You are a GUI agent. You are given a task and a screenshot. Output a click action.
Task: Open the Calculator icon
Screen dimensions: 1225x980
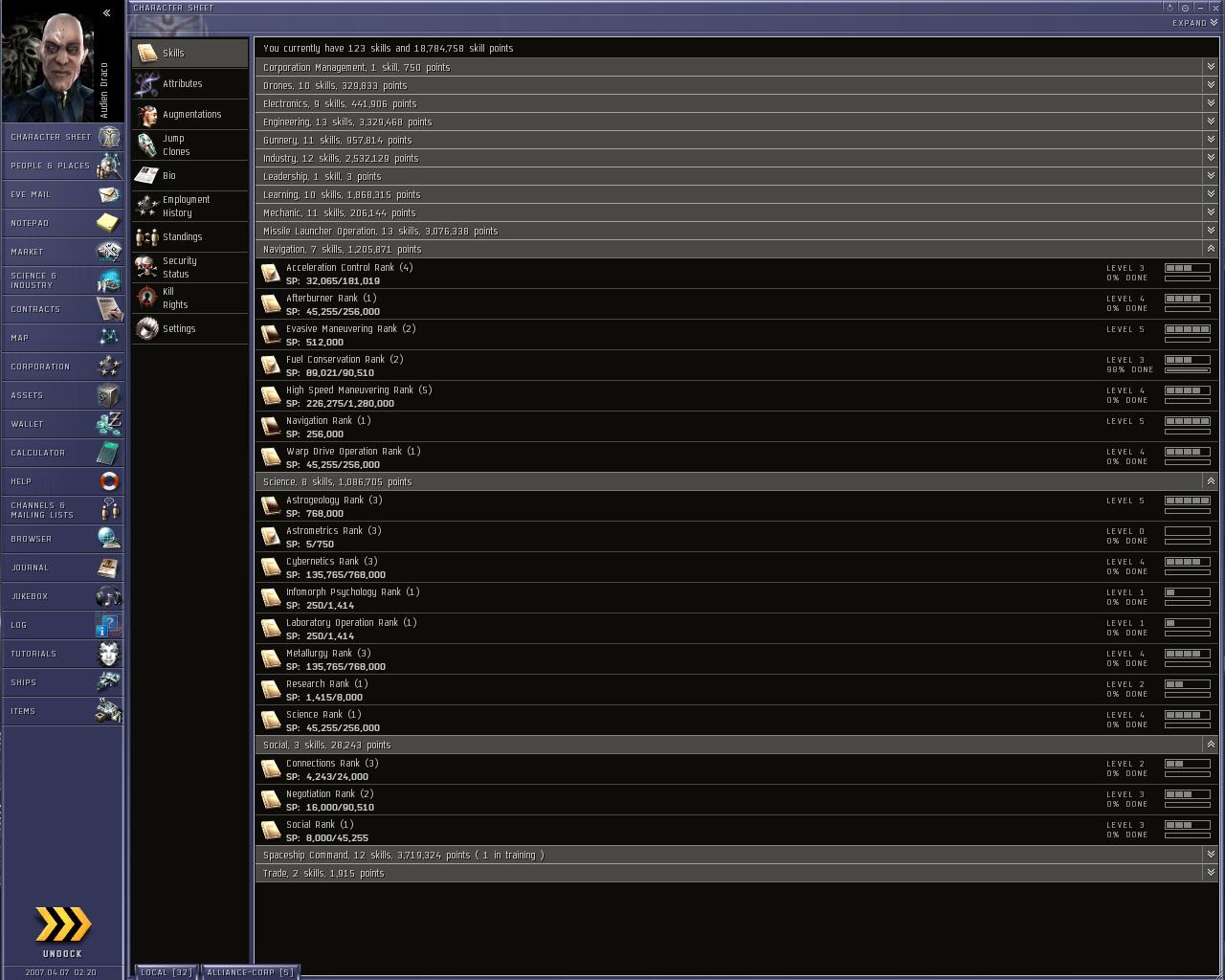109,453
